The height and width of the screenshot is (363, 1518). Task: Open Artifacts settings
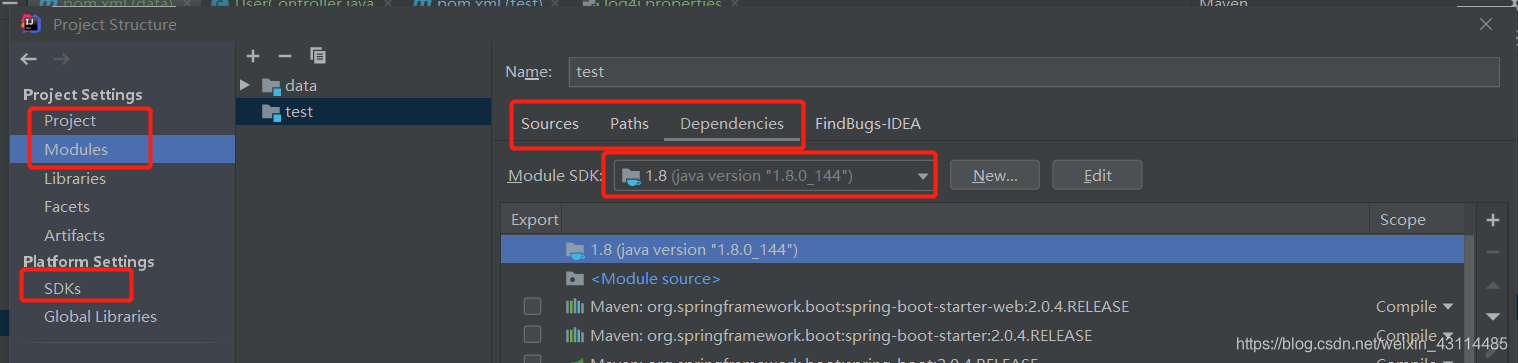(74, 236)
